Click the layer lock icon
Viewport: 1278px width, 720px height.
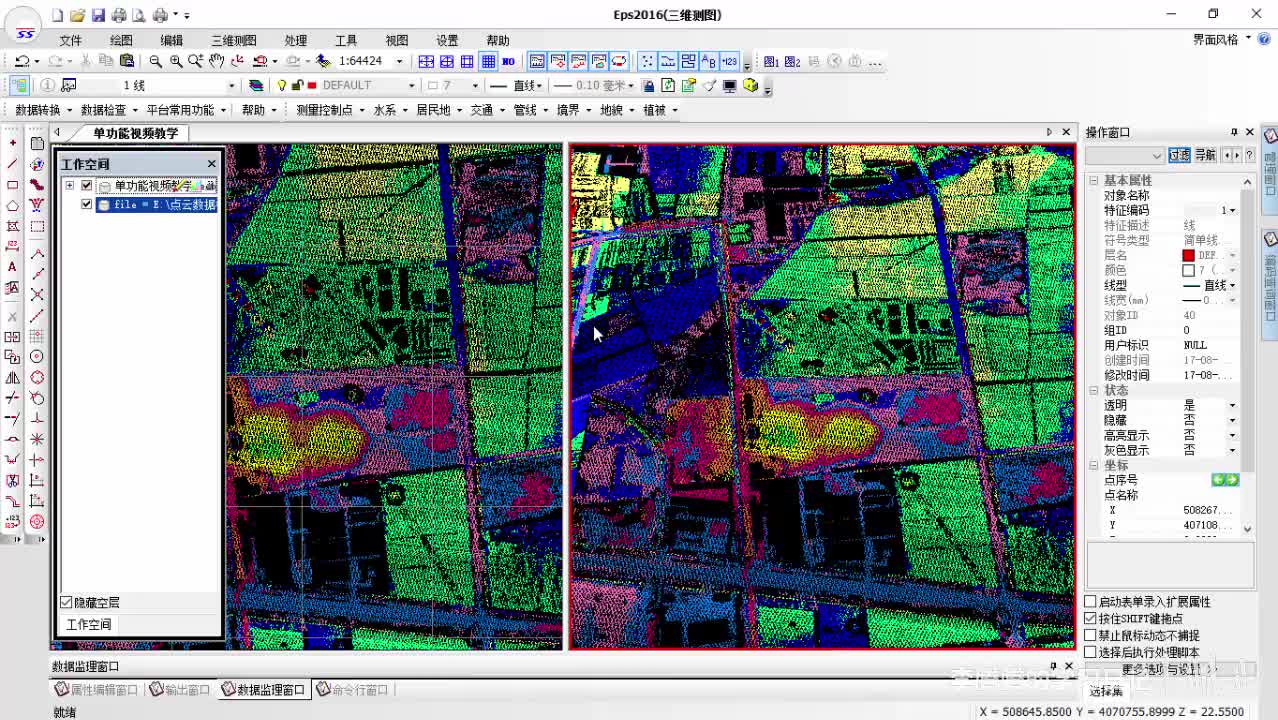click(x=297, y=86)
